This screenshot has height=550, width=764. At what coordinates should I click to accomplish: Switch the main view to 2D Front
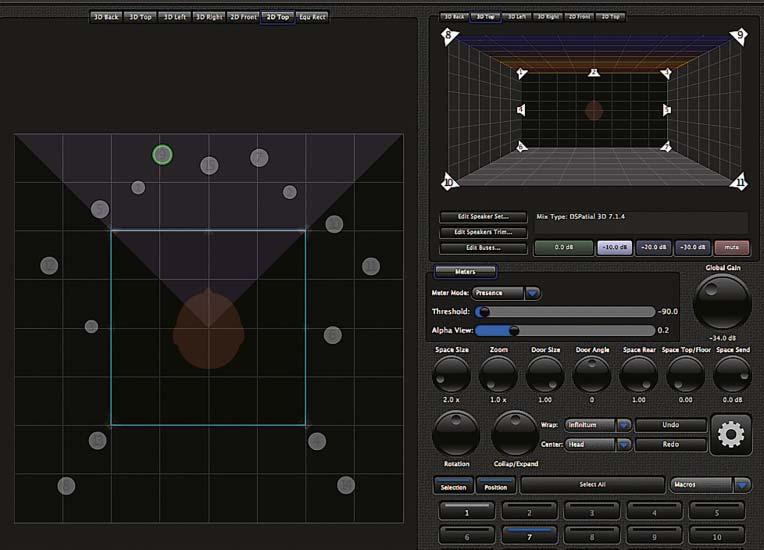[243, 17]
